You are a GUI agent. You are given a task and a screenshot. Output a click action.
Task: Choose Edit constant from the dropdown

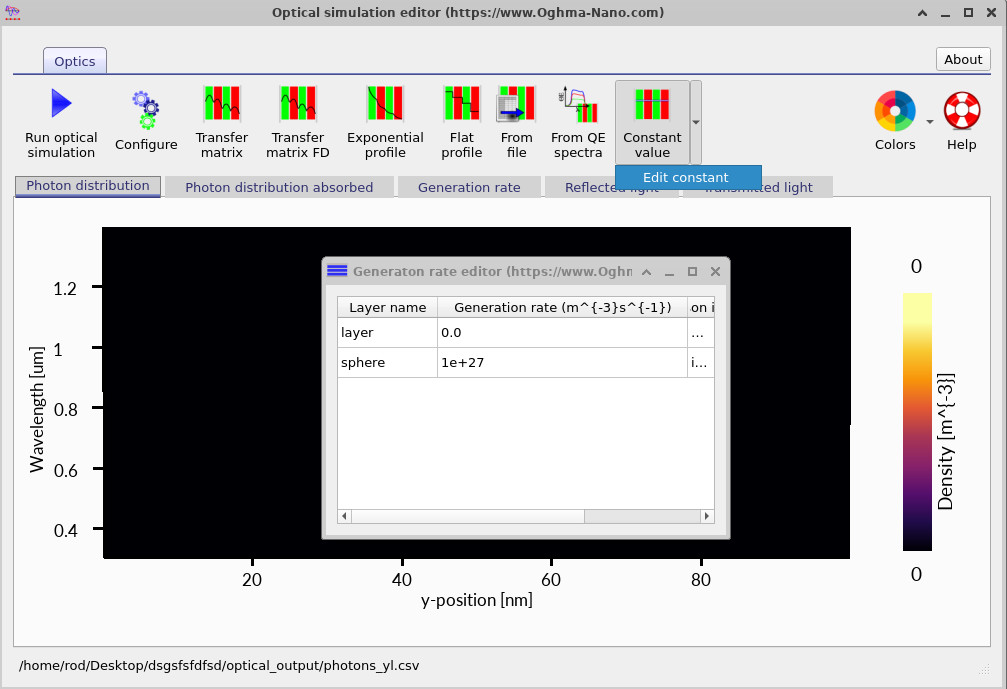point(688,176)
